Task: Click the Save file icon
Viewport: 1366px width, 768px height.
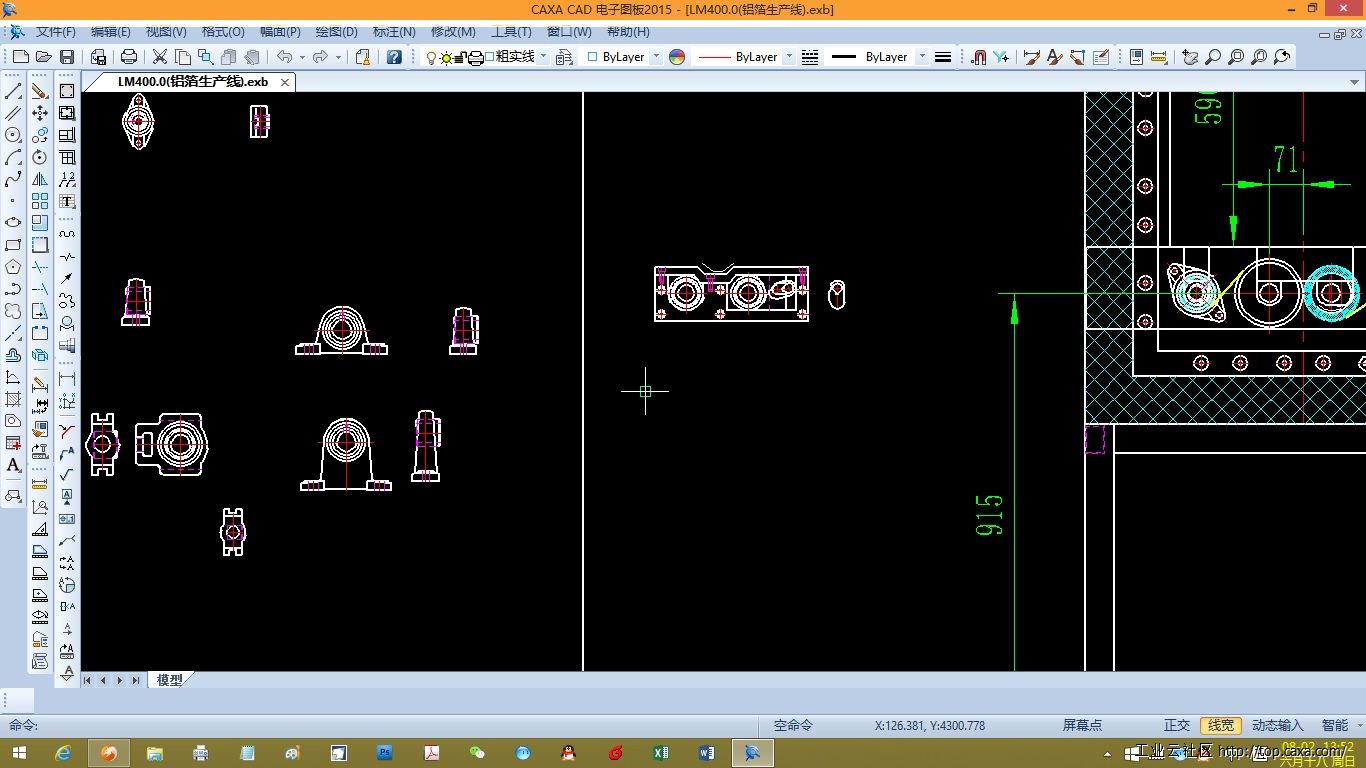Action: tap(67, 57)
